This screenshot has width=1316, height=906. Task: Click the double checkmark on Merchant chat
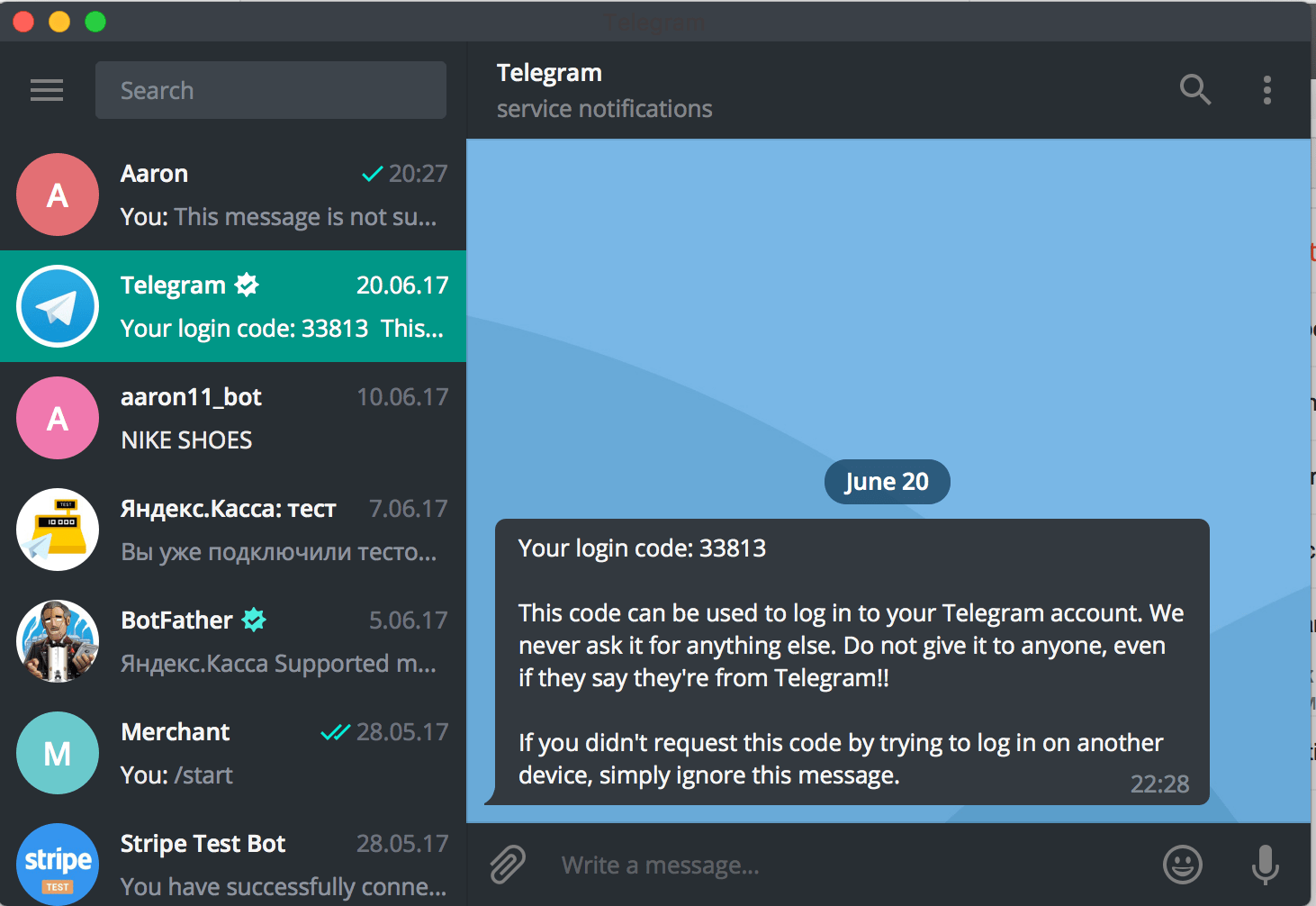coord(335,732)
